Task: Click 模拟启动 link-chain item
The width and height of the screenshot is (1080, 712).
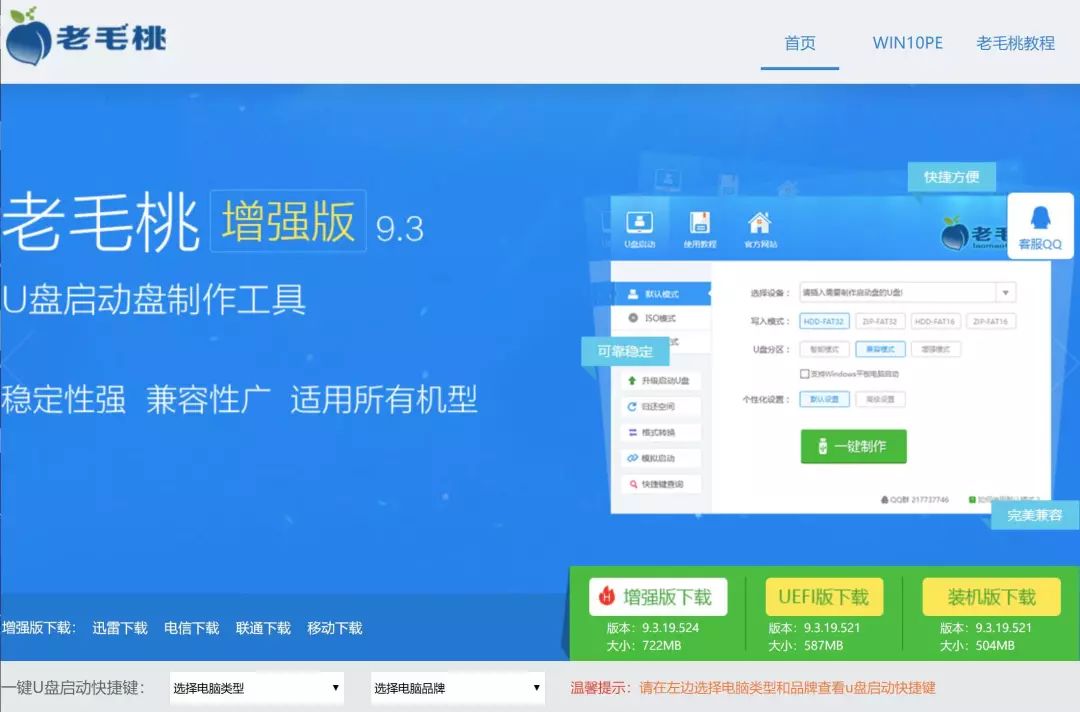Action: (x=659, y=458)
